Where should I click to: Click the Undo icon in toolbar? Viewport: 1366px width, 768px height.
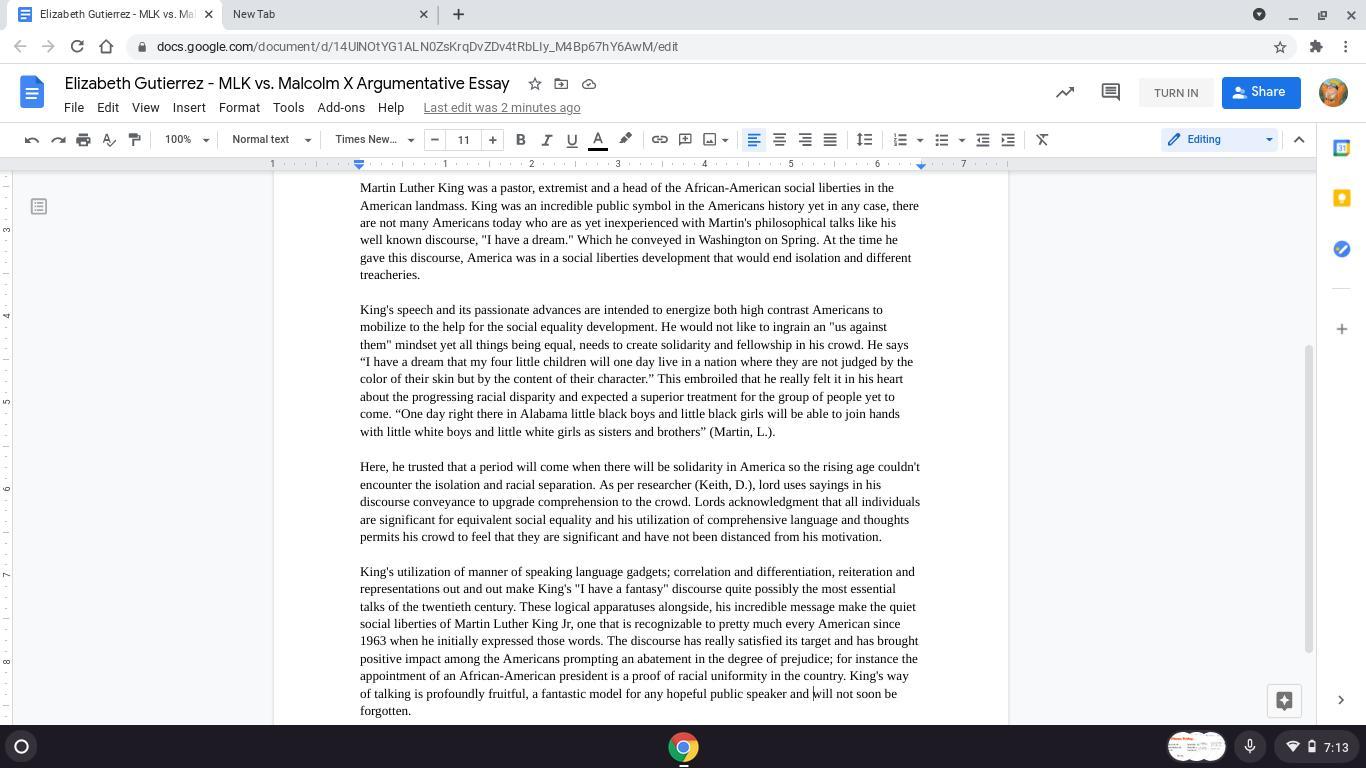pos(32,140)
